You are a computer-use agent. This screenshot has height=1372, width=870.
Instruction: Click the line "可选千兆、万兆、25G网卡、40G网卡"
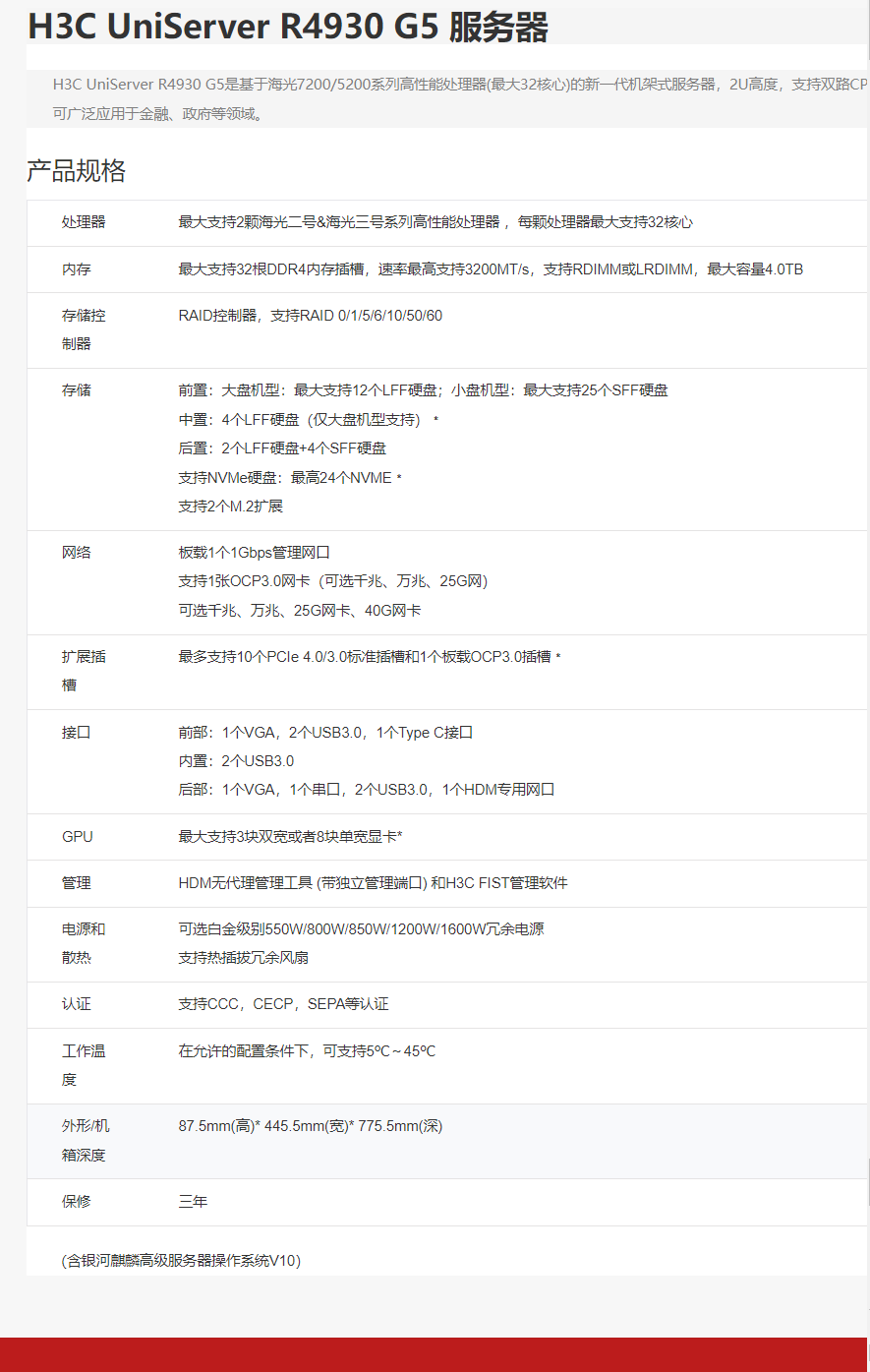tap(300, 611)
